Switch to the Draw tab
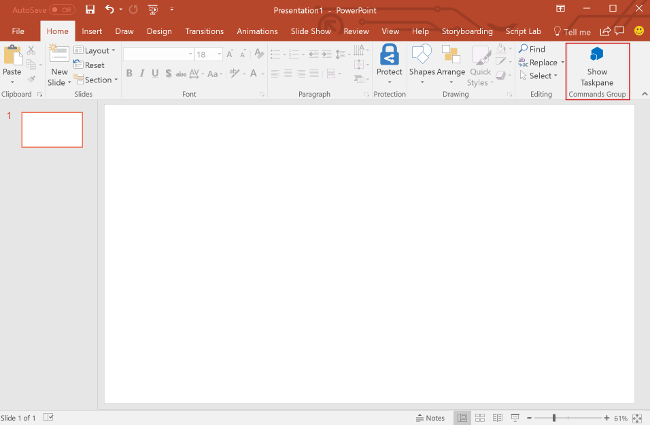This screenshot has width=650, height=425. click(x=124, y=31)
